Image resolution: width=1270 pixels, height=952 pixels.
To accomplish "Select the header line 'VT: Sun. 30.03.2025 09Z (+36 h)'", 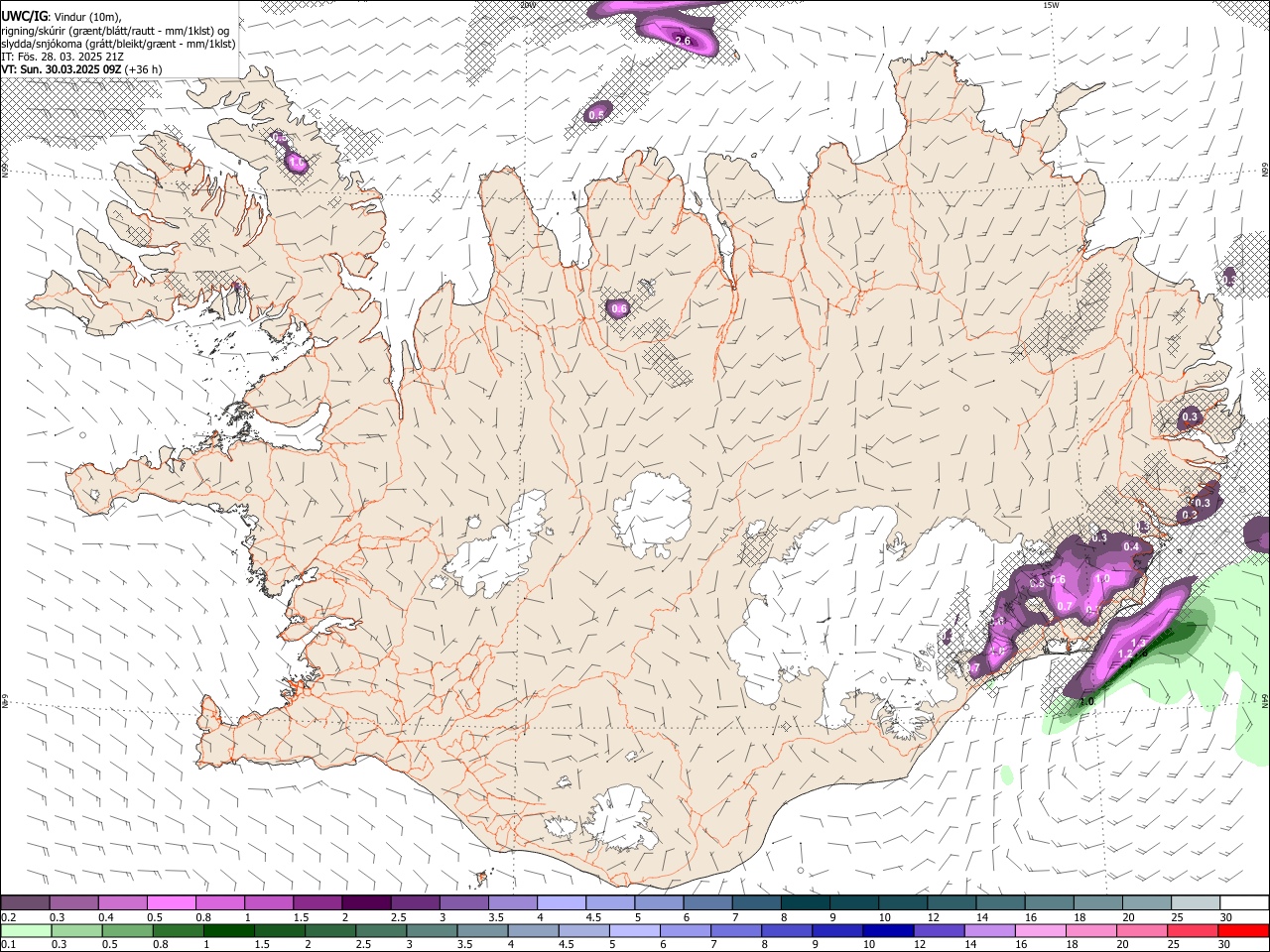I will (81, 69).
